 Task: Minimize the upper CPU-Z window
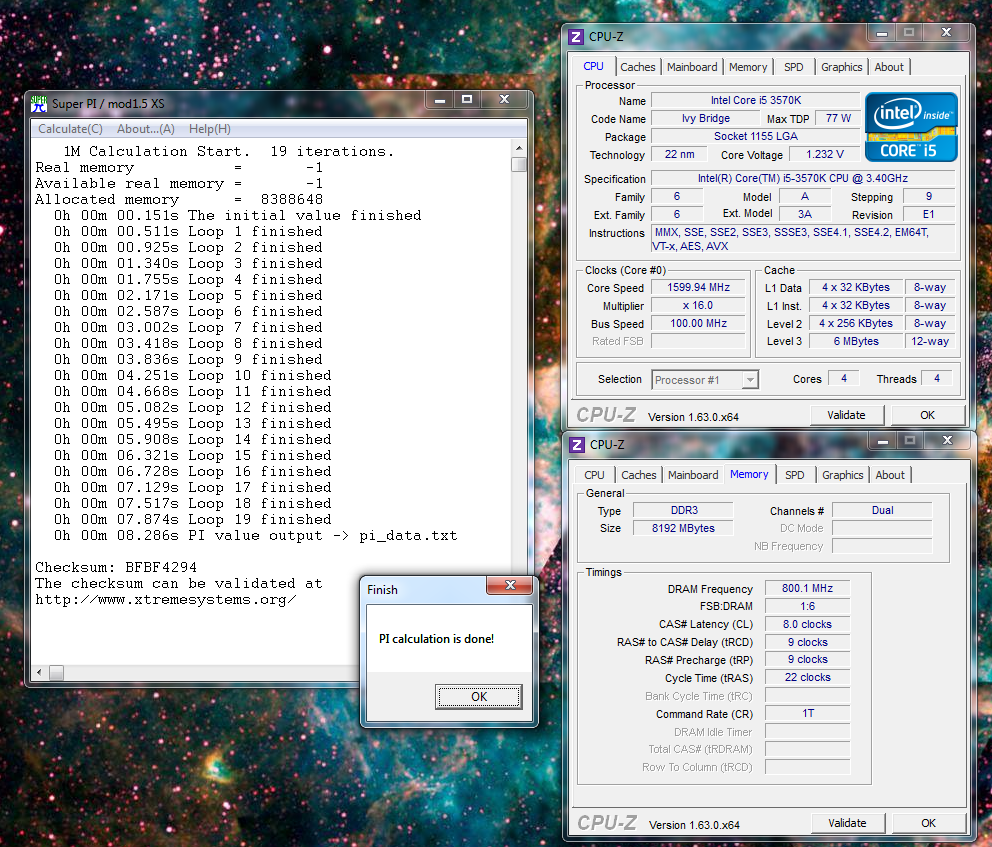(882, 33)
